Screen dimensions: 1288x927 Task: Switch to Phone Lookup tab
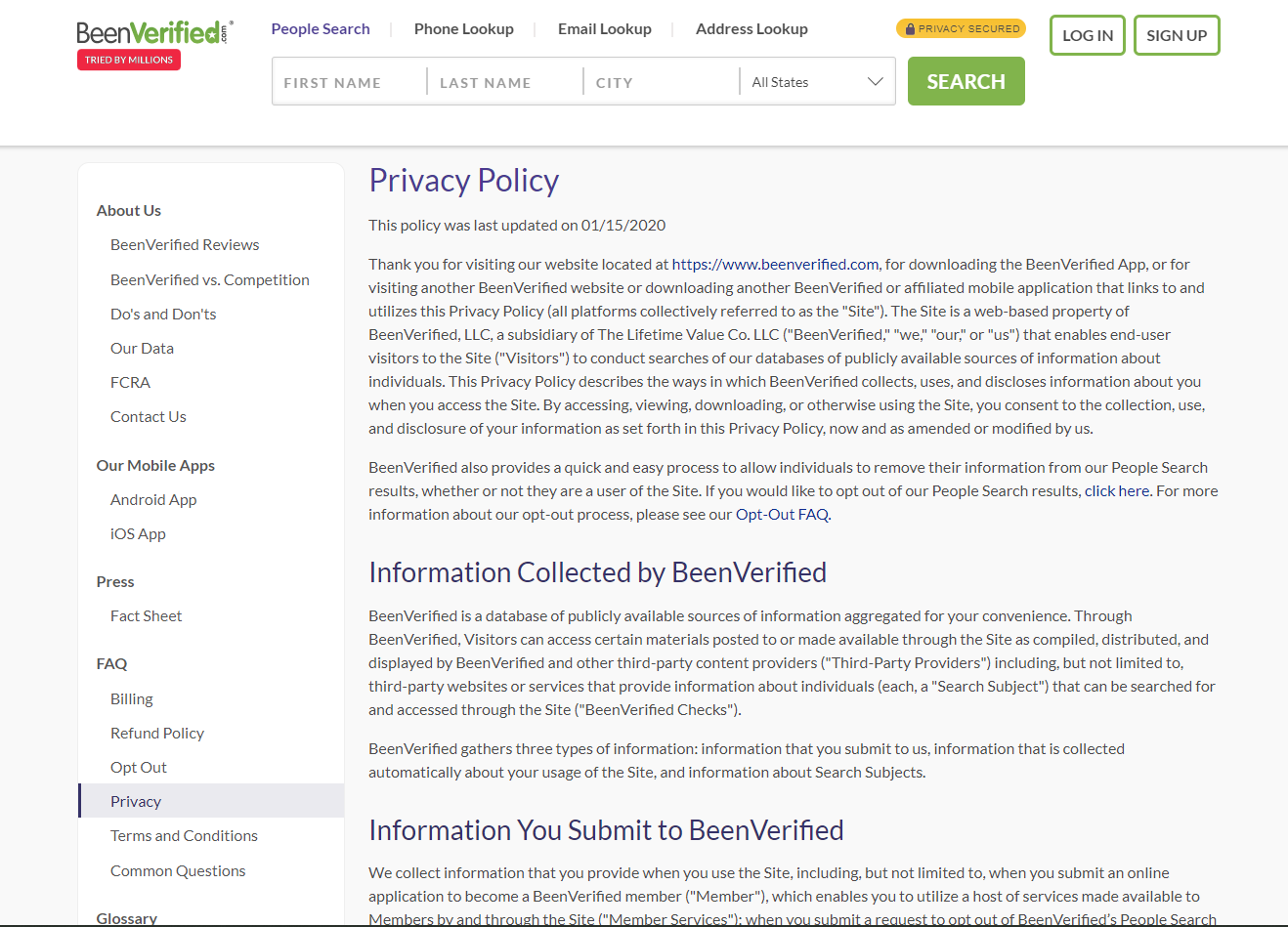464,29
